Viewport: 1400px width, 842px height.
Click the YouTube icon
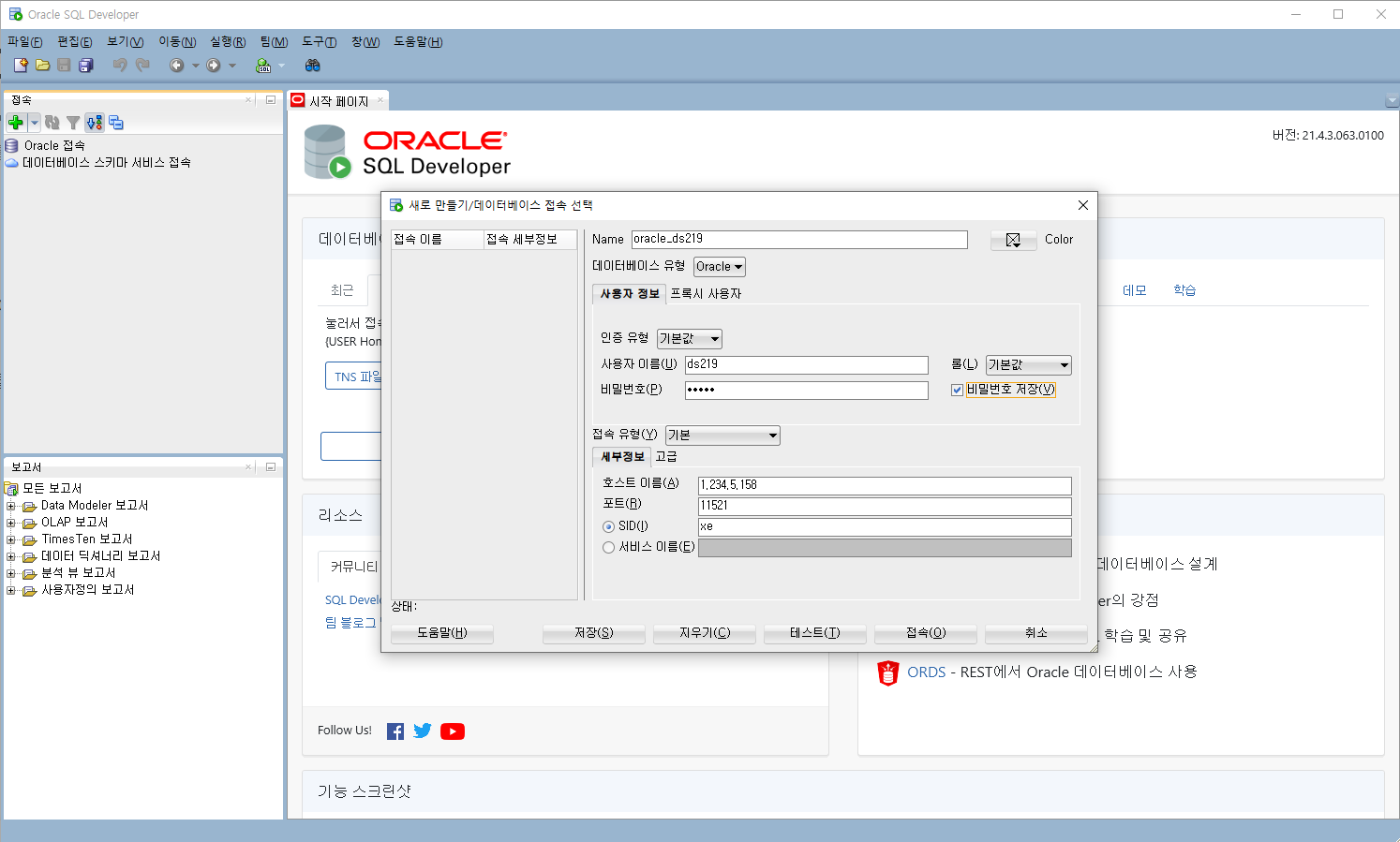pyautogui.click(x=453, y=731)
